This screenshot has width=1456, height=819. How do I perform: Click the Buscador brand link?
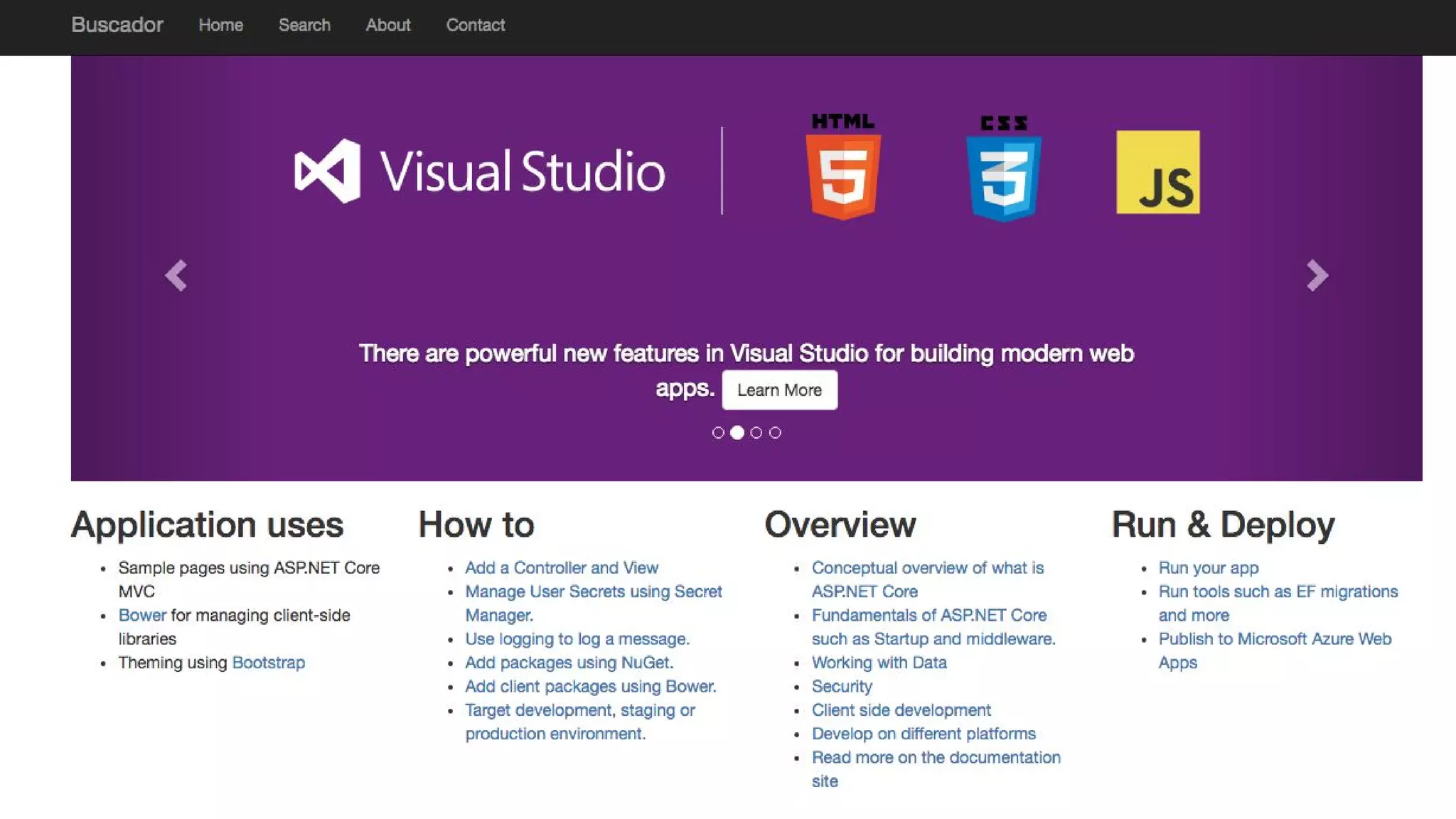pyautogui.click(x=117, y=26)
